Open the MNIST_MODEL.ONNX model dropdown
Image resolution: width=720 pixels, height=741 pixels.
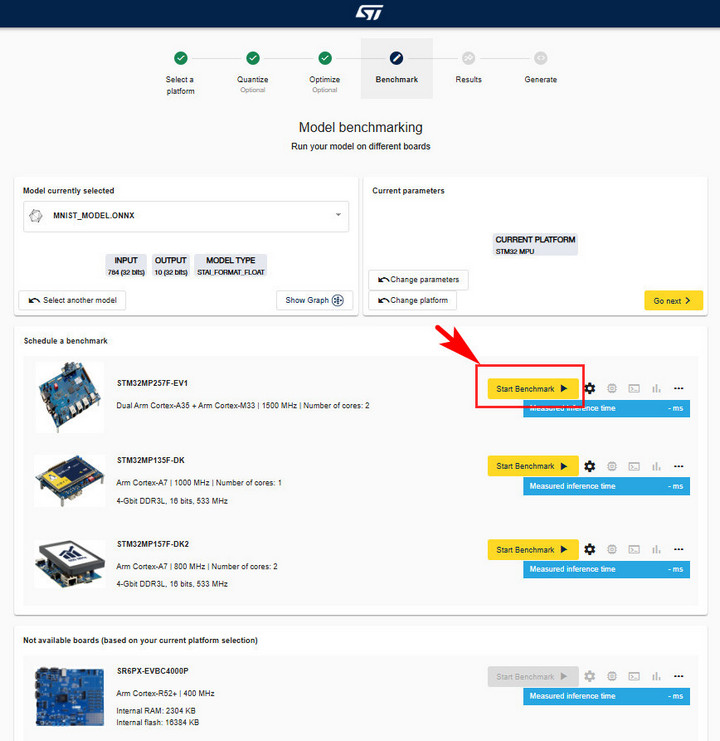[x=186, y=216]
